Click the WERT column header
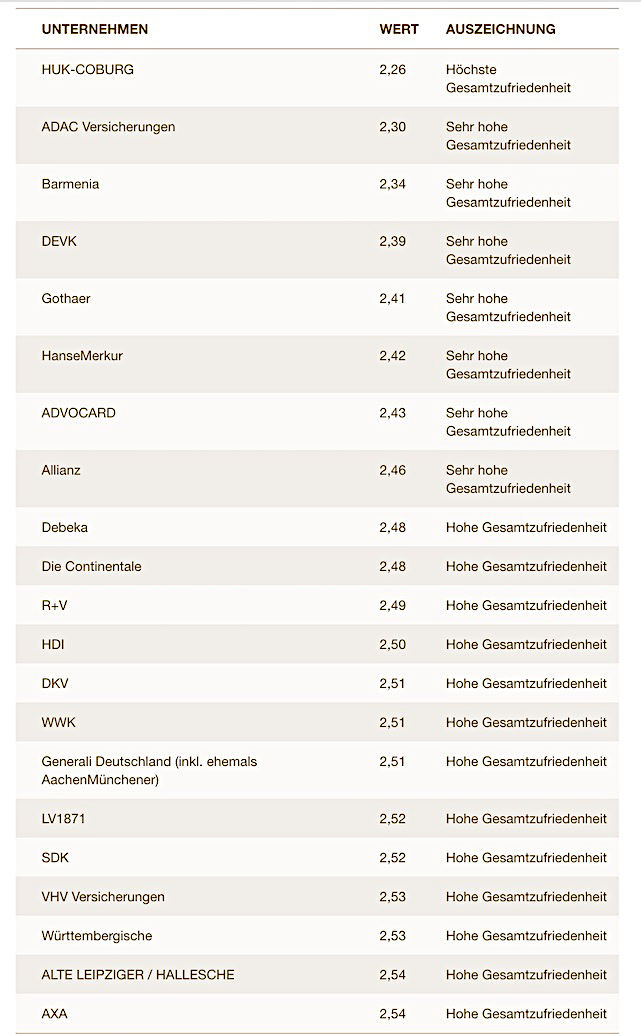 point(399,29)
